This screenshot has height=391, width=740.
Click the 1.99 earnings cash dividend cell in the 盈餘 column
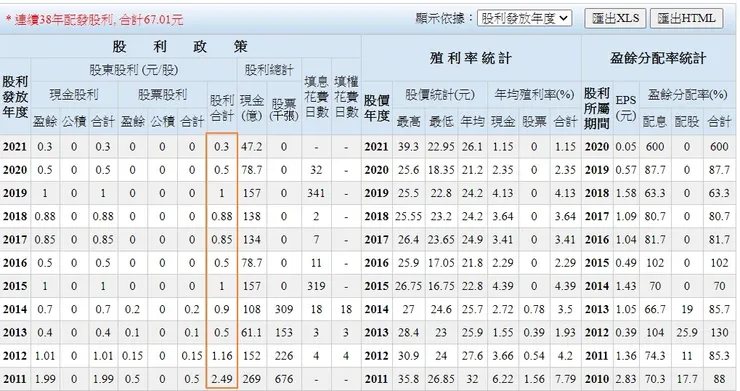point(45,379)
